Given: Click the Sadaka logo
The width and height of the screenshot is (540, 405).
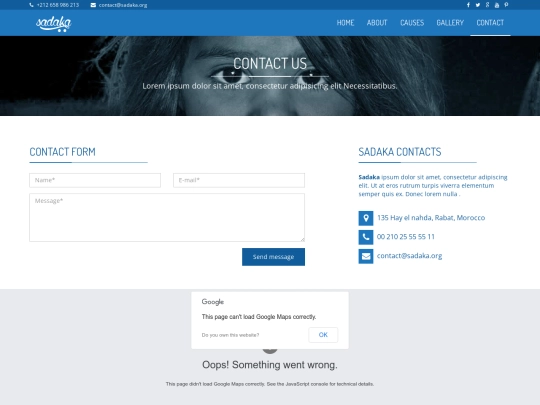Looking at the screenshot, I should point(53,23).
